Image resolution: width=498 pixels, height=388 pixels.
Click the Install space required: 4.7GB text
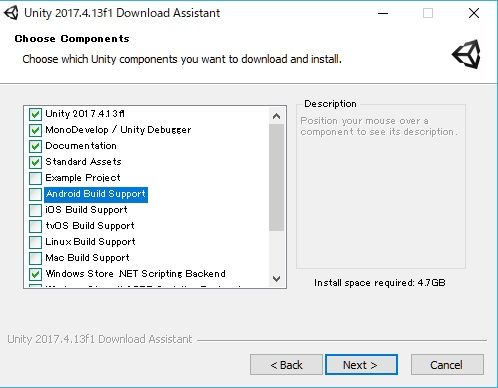coord(380,283)
